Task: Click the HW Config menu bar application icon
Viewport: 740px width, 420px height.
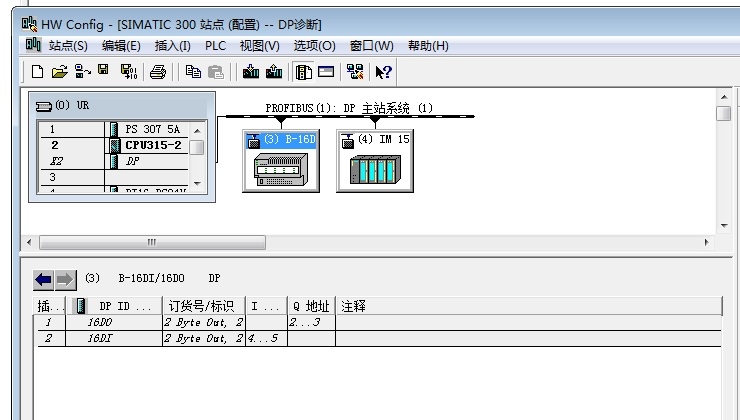Action: point(33,45)
